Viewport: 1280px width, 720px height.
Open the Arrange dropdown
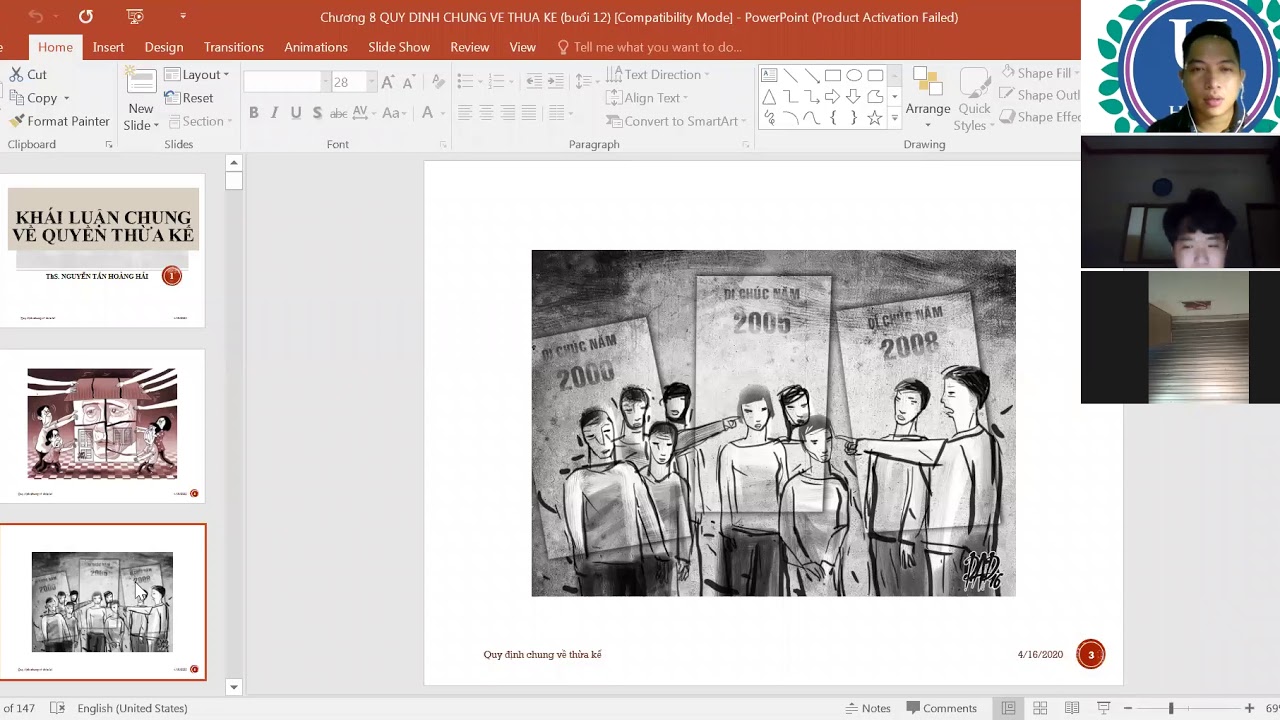click(x=928, y=99)
